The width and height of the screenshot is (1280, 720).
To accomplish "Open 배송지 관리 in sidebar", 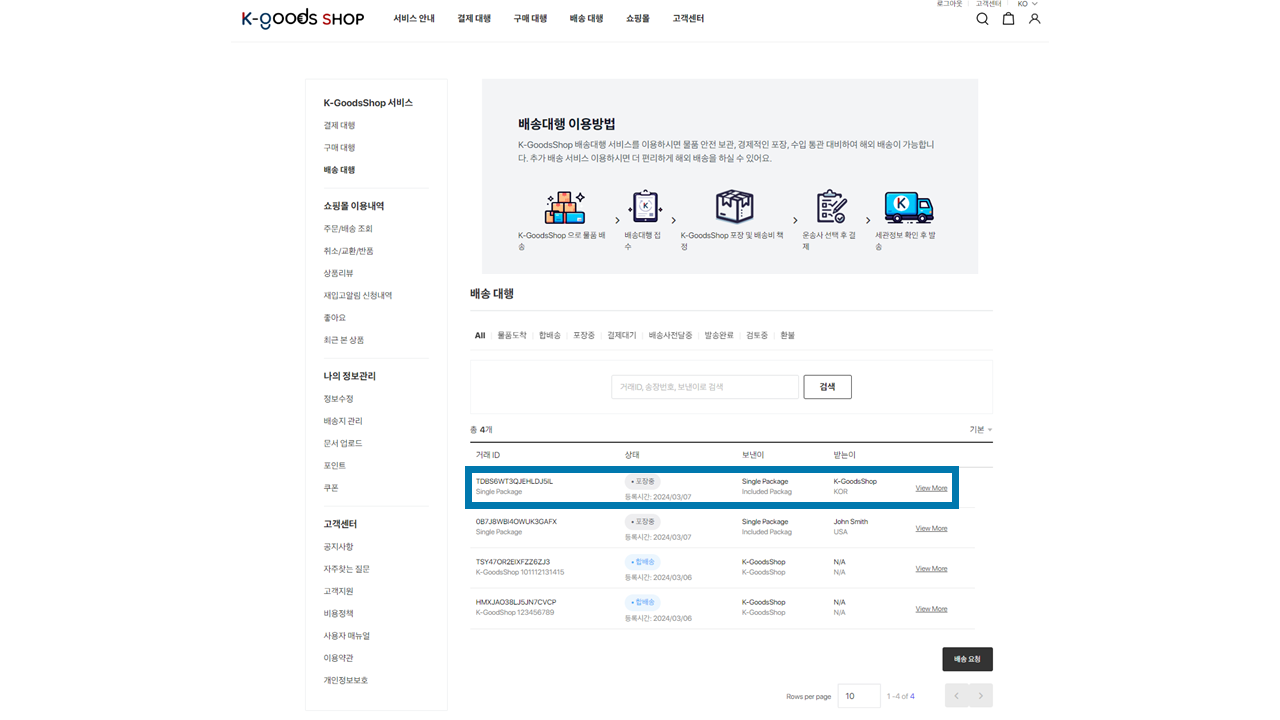I will (x=343, y=421).
